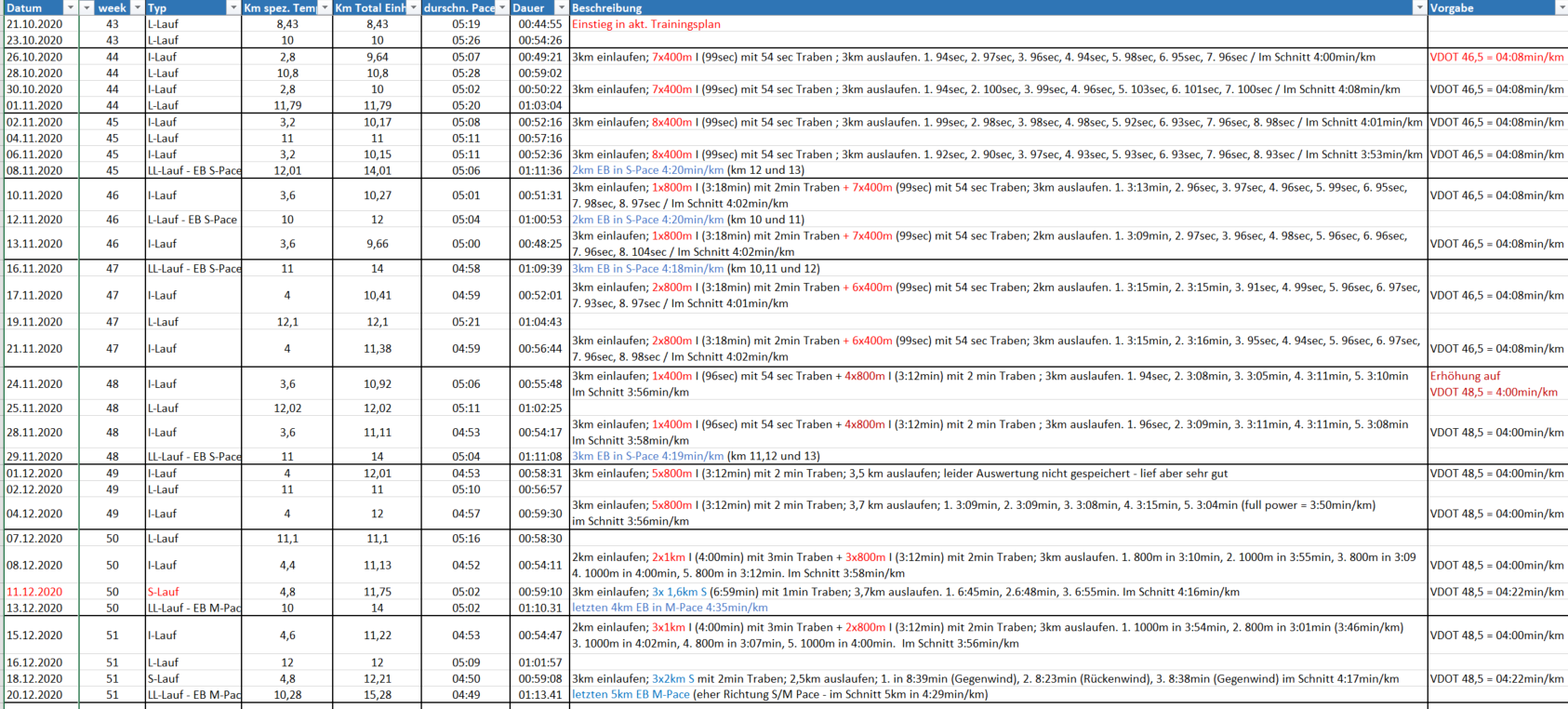This screenshot has width=1568, height=709.
Task: Select the pace cell 04:49
Action: point(465,694)
